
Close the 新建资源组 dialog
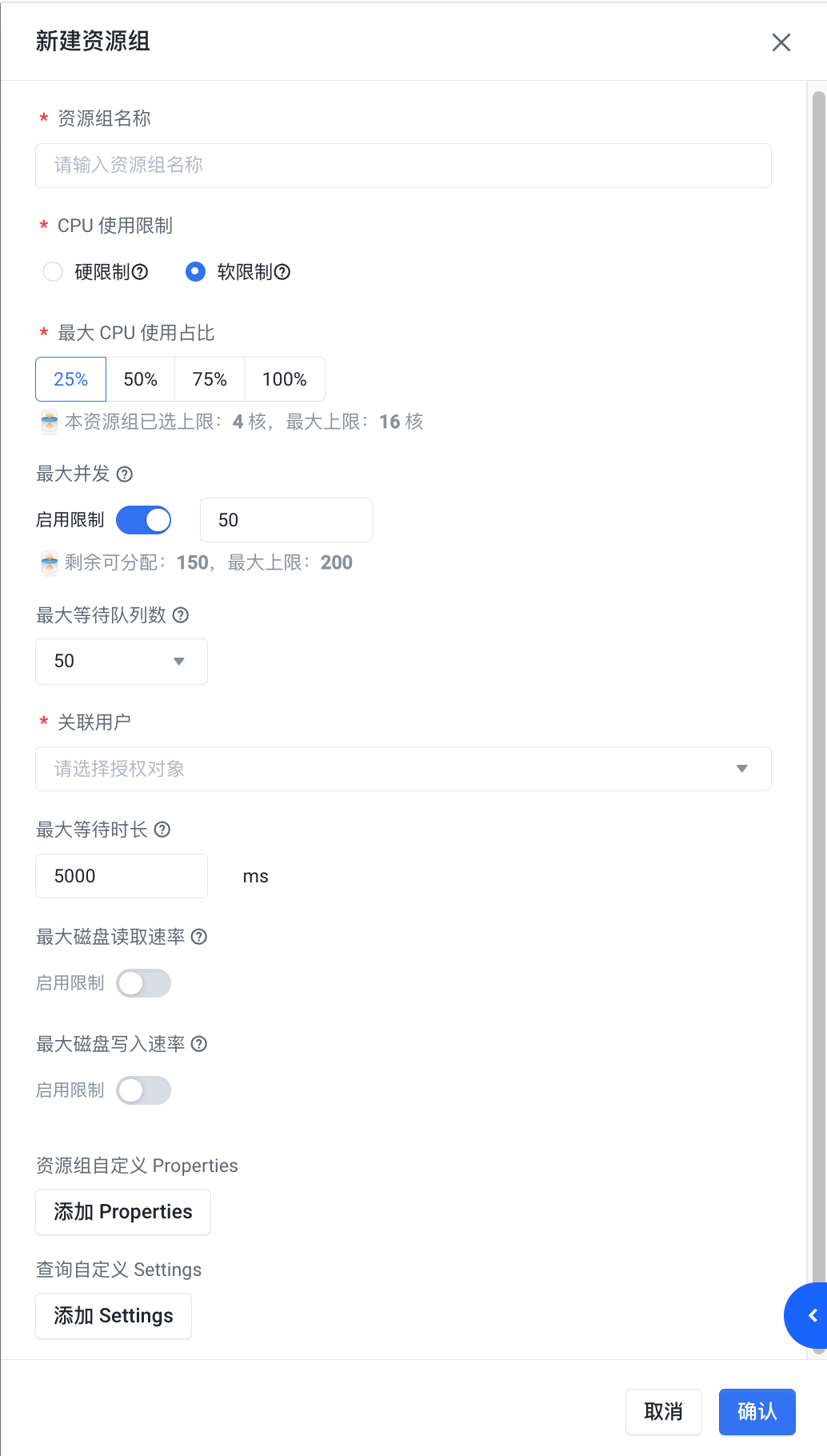coord(781,42)
